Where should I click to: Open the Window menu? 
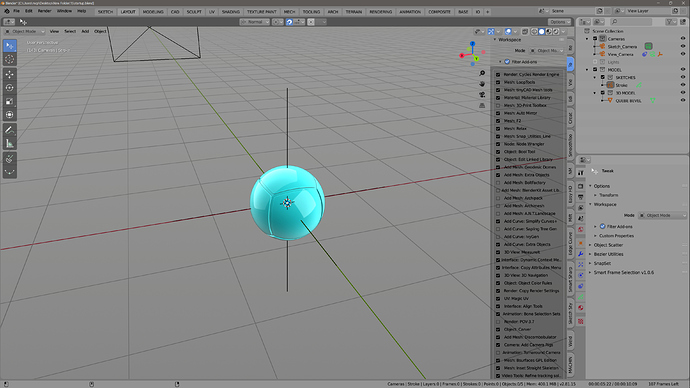[x=64, y=11]
